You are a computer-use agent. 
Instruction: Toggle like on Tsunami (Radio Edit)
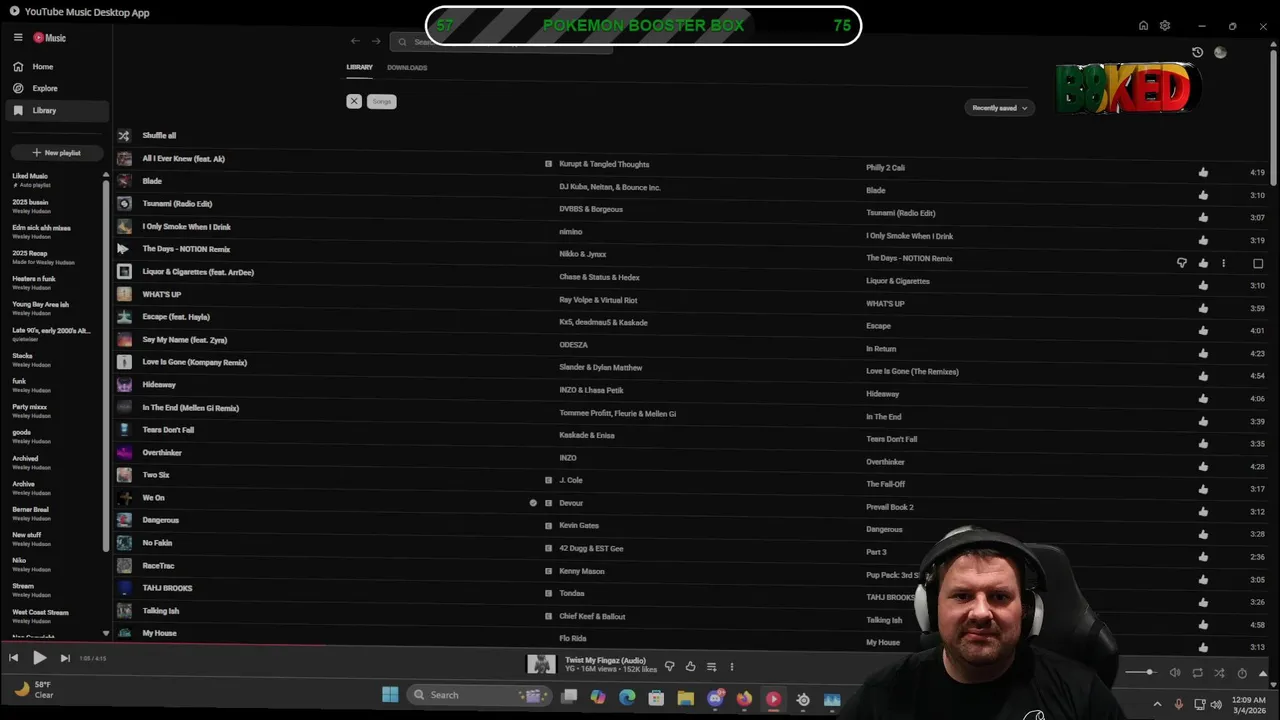tap(1203, 217)
